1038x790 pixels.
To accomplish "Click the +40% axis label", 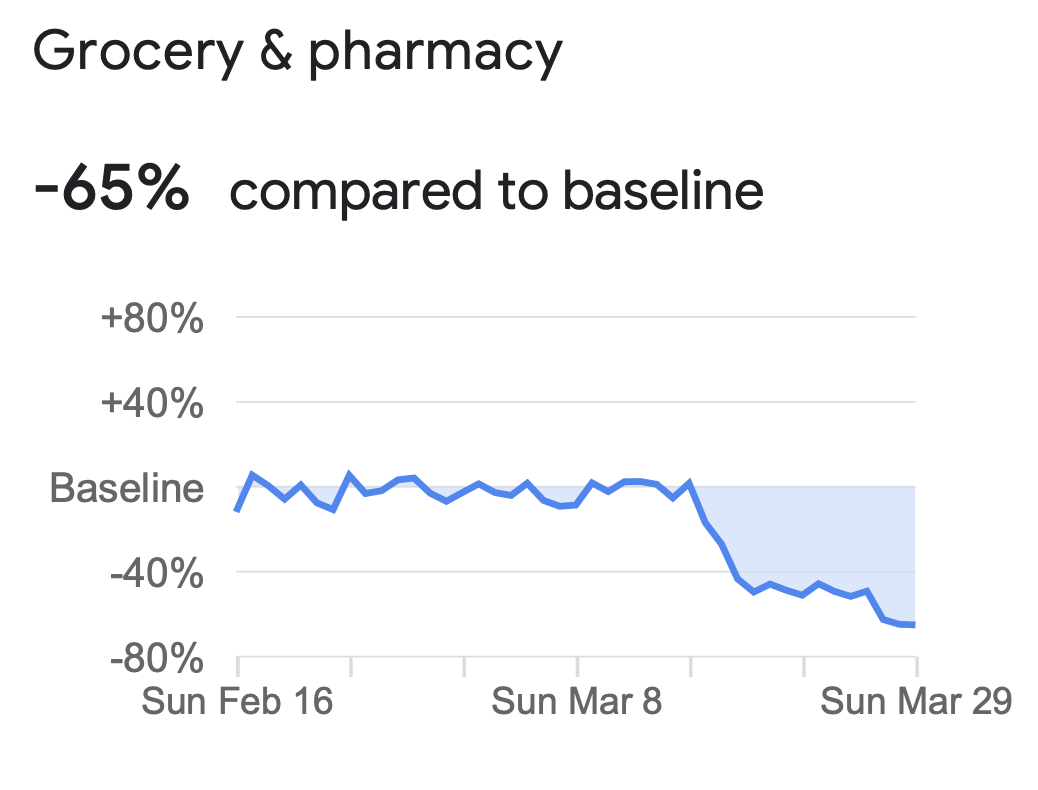I will 152,403.
